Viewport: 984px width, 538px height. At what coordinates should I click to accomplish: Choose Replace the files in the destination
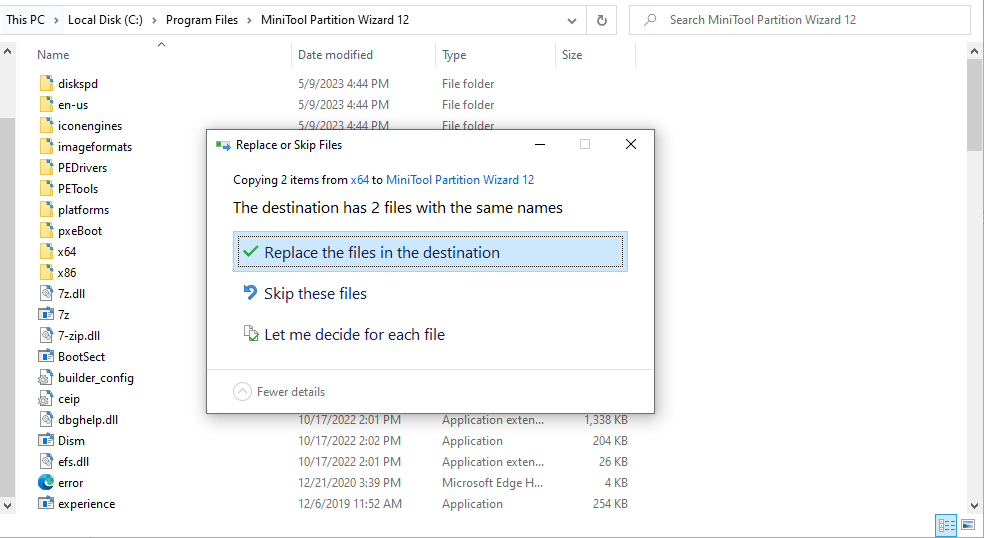click(x=430, y=252)
